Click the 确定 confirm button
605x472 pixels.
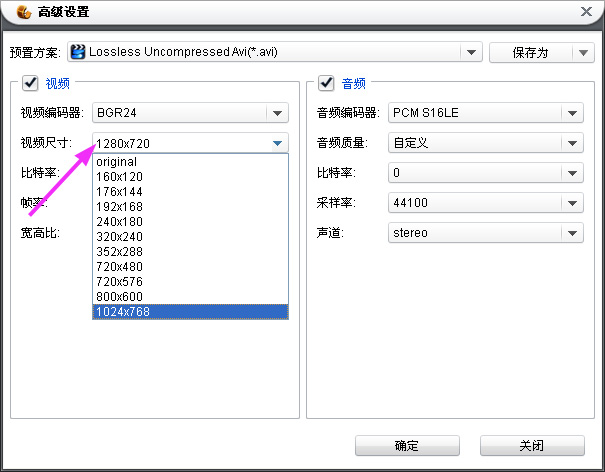407,446
